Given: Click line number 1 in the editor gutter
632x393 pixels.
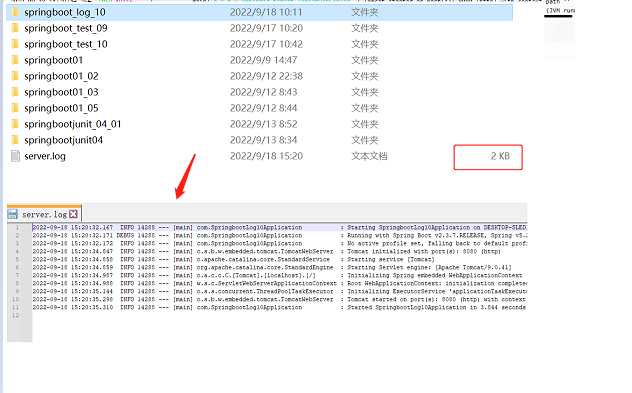Looking at the screenshot, I should [17, 227].
